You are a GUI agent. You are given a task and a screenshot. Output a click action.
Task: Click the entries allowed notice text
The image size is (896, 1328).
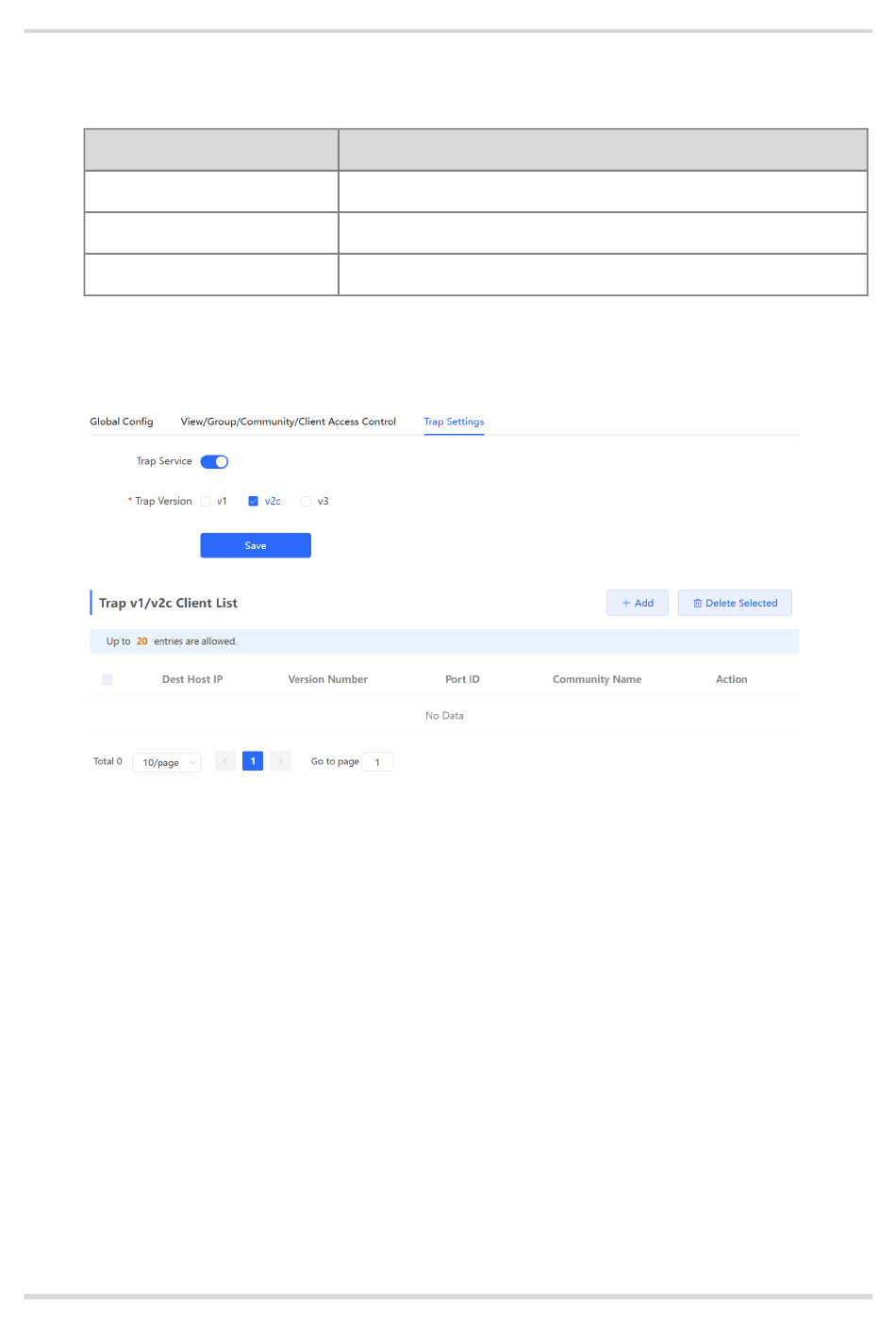(x=172, y=641)
